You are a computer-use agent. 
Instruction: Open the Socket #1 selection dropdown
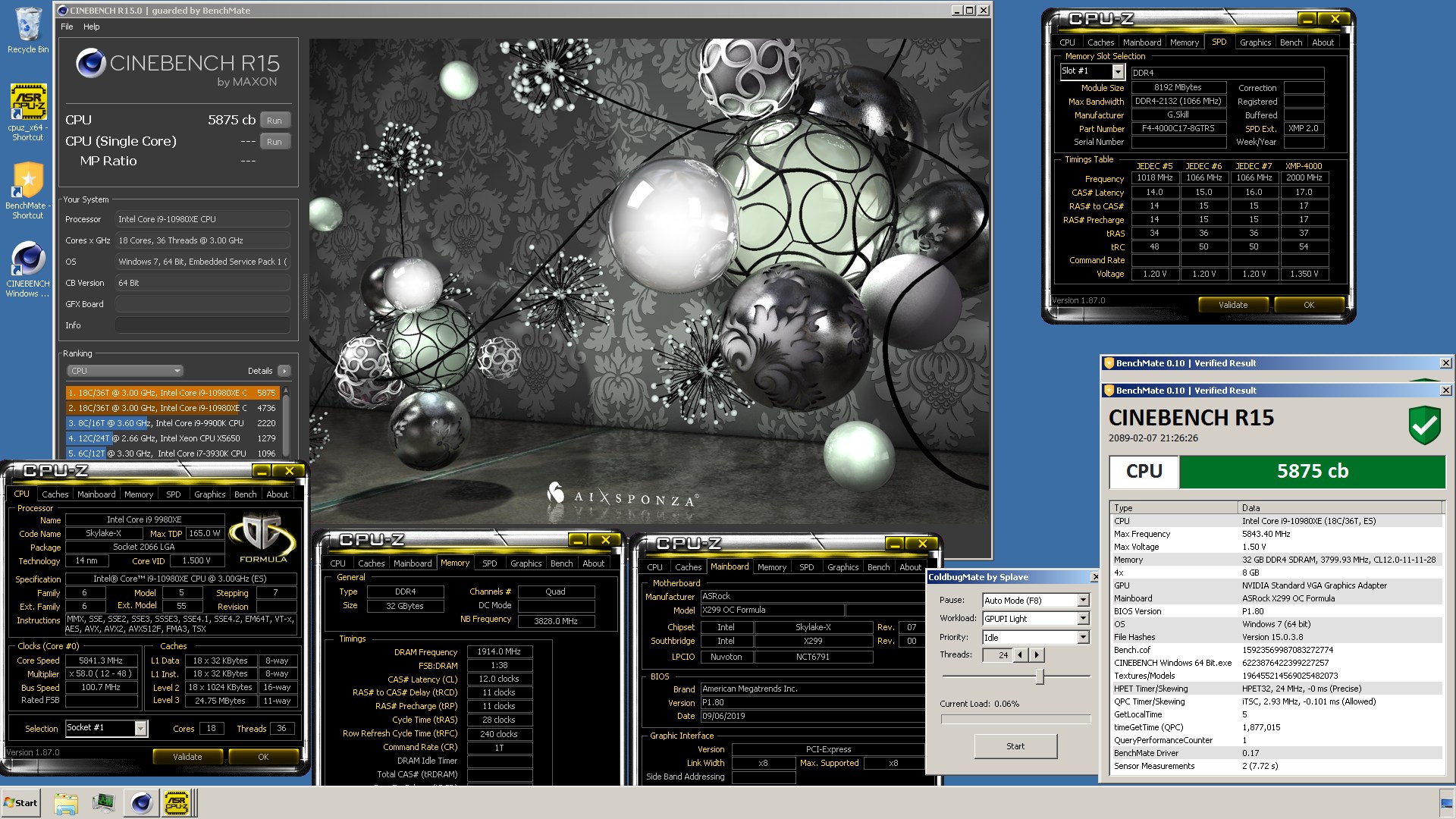click(140, 728)
